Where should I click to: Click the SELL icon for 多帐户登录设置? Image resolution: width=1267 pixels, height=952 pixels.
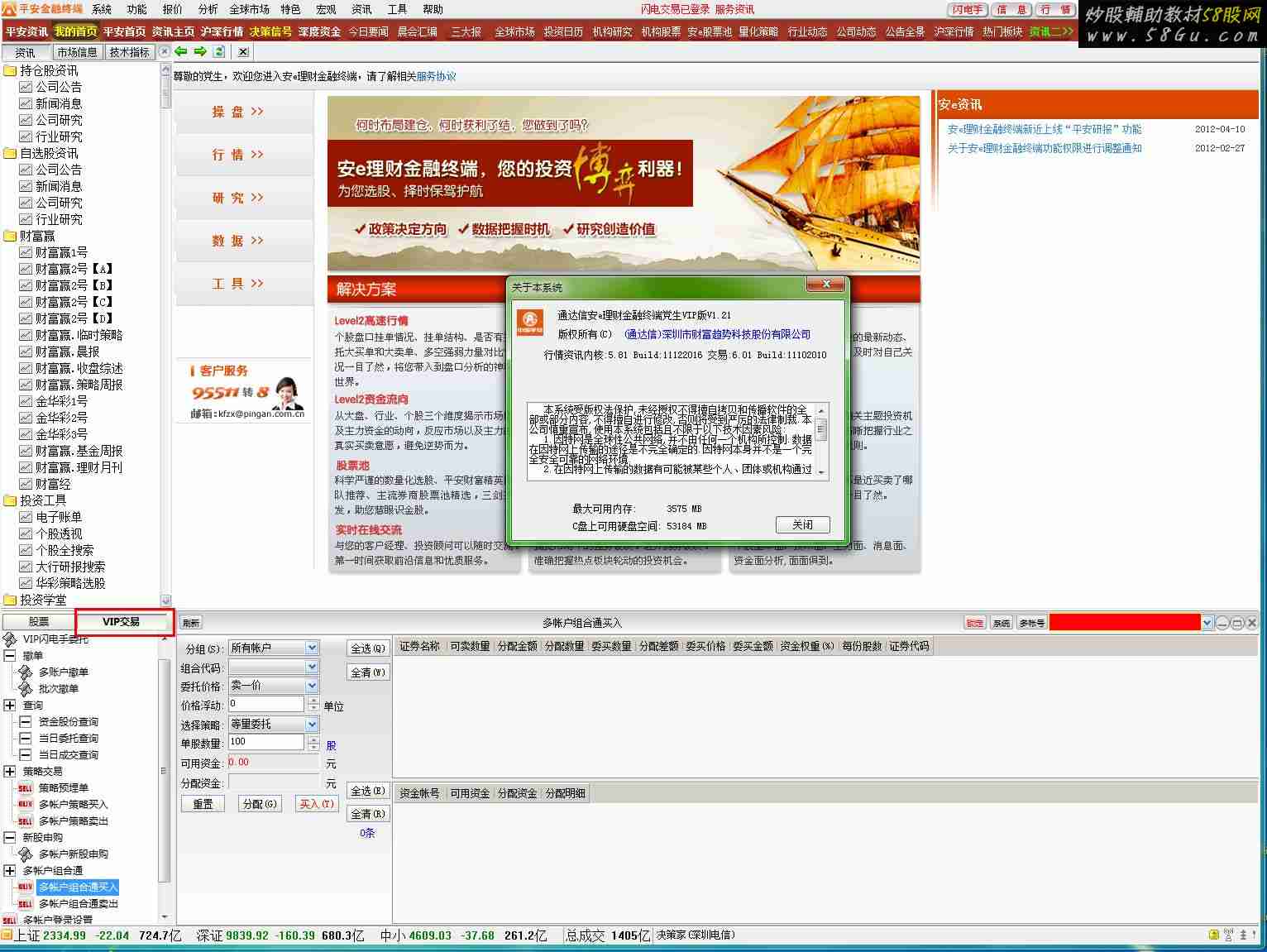point(9,920)
